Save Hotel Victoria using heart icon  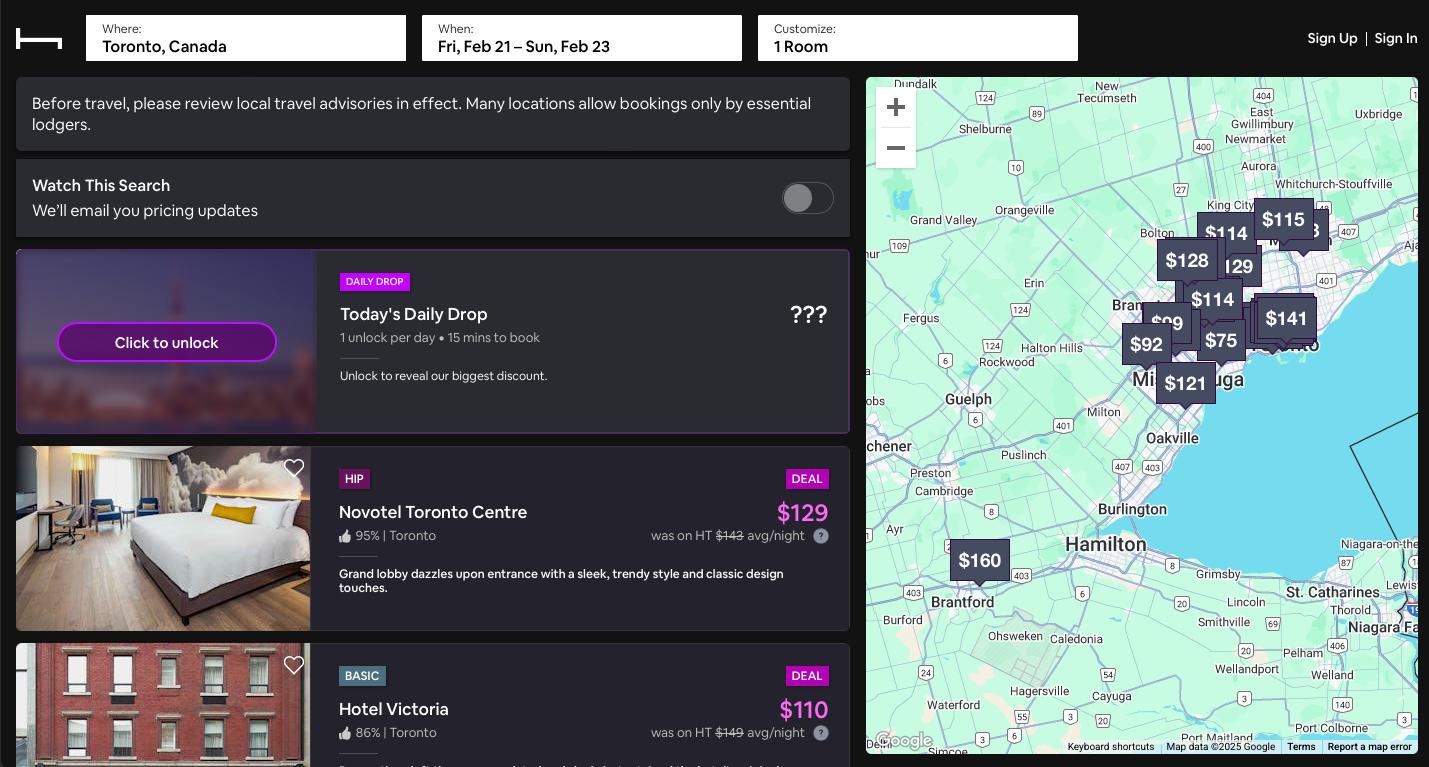294,665
